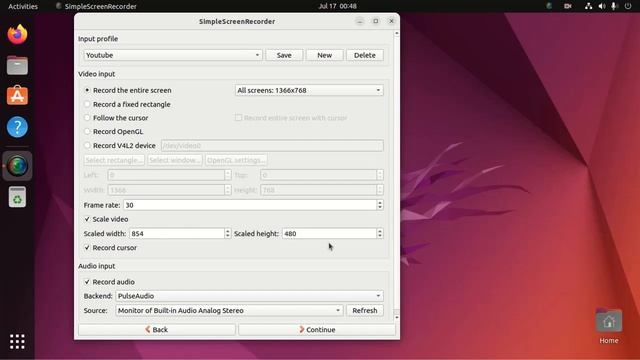Go Back to the previous page
The width and height of the screenshot is (640, 360).
[x=157, y=329]
